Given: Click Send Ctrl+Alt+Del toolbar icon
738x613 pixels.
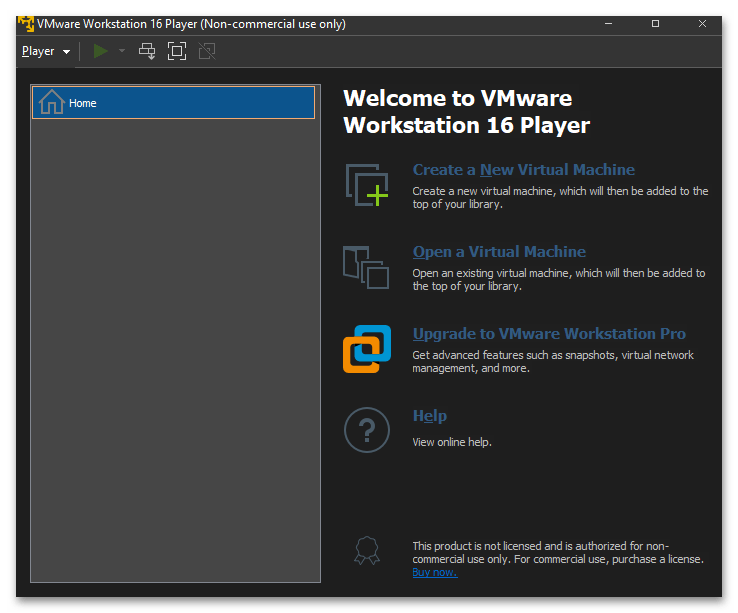Looking at the screenshot, I should [x=147, y=51].
